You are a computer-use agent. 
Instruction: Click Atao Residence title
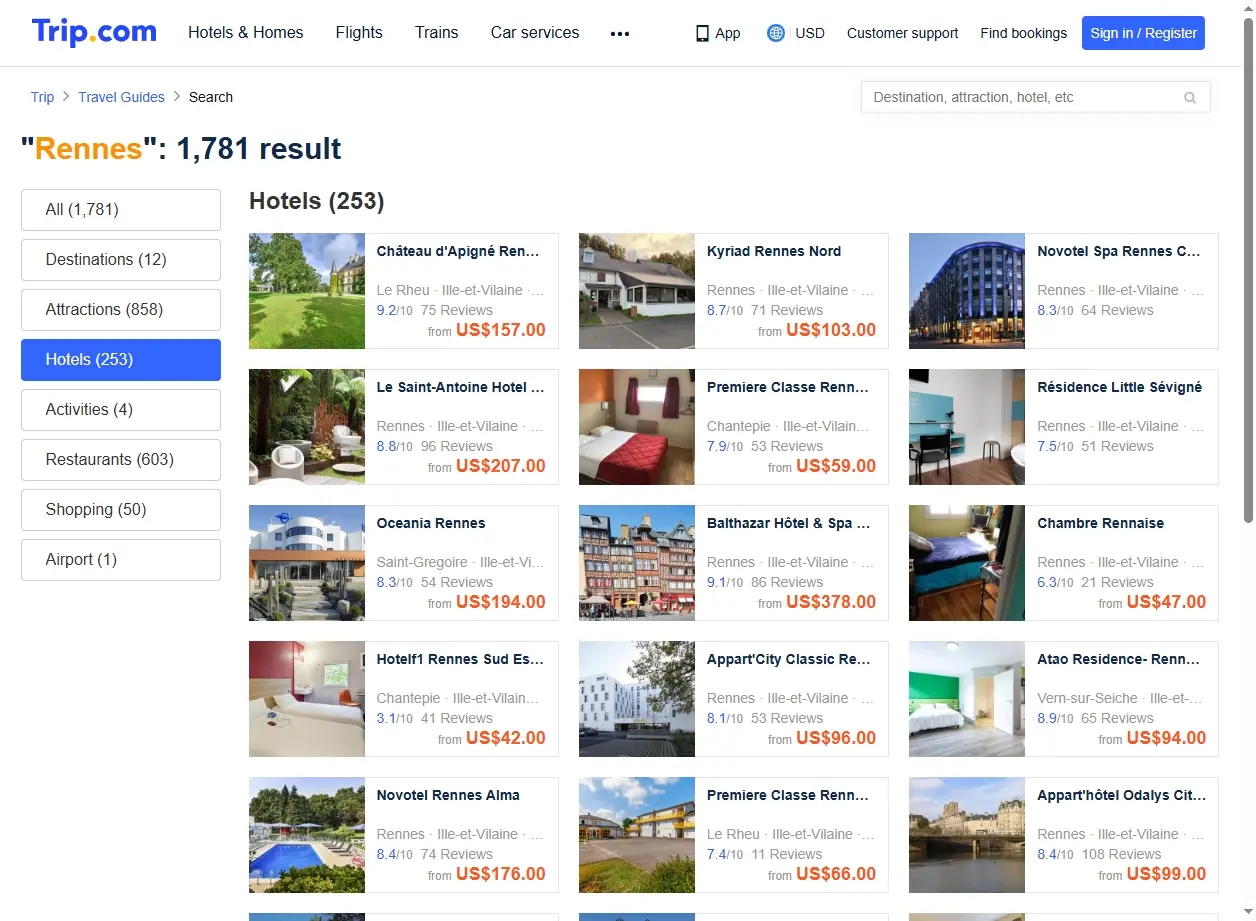pos(1119,659)
